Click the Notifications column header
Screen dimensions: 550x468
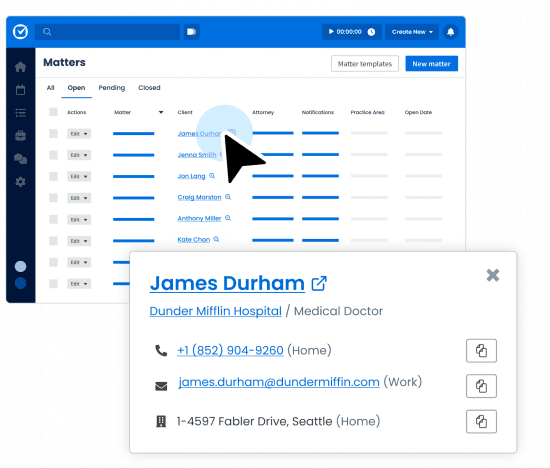pos(318,112)
